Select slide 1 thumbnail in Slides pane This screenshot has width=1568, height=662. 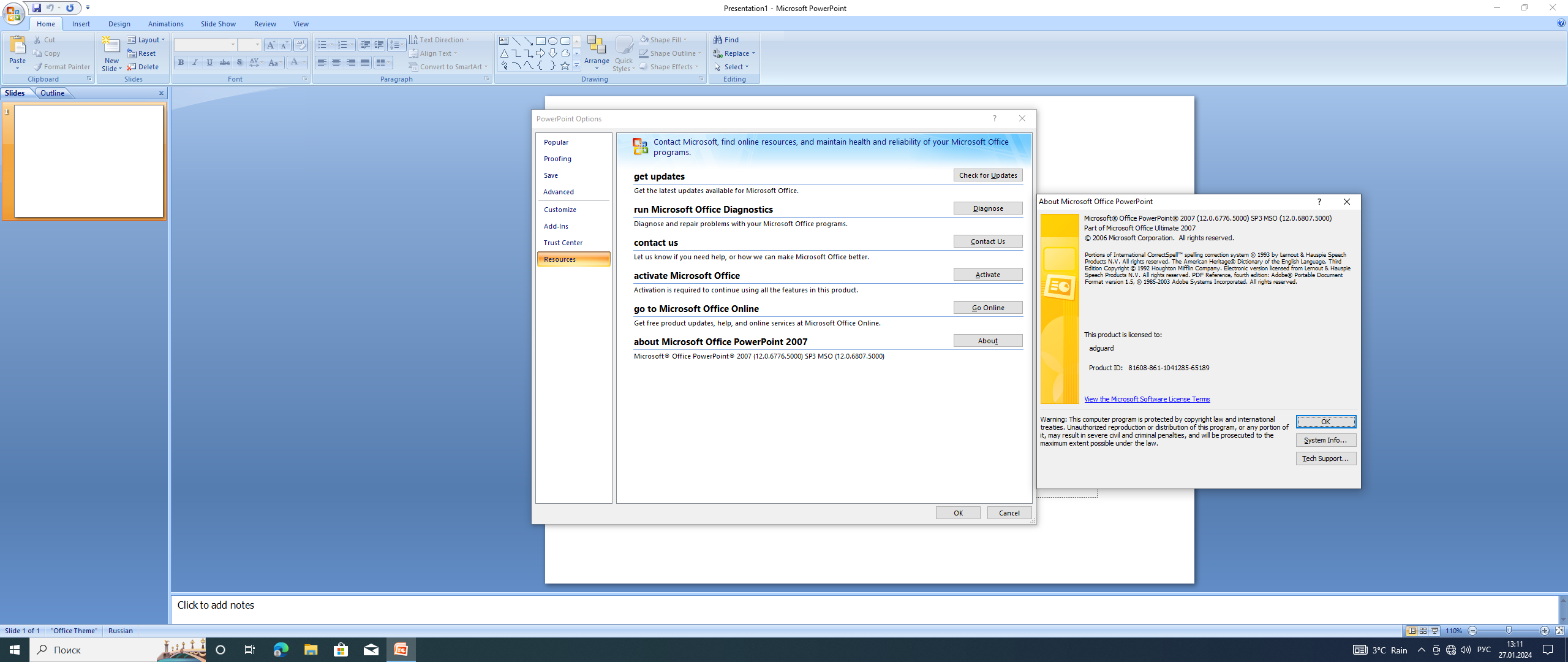[x=89, y=161]
